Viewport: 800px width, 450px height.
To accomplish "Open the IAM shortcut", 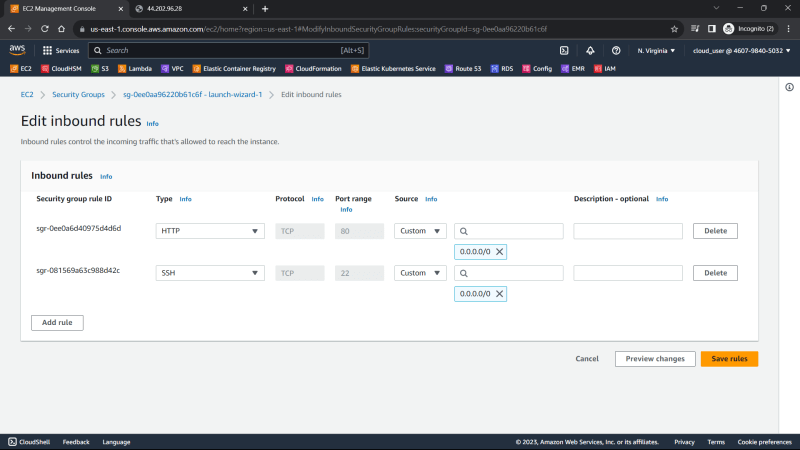I will (605, 68).
